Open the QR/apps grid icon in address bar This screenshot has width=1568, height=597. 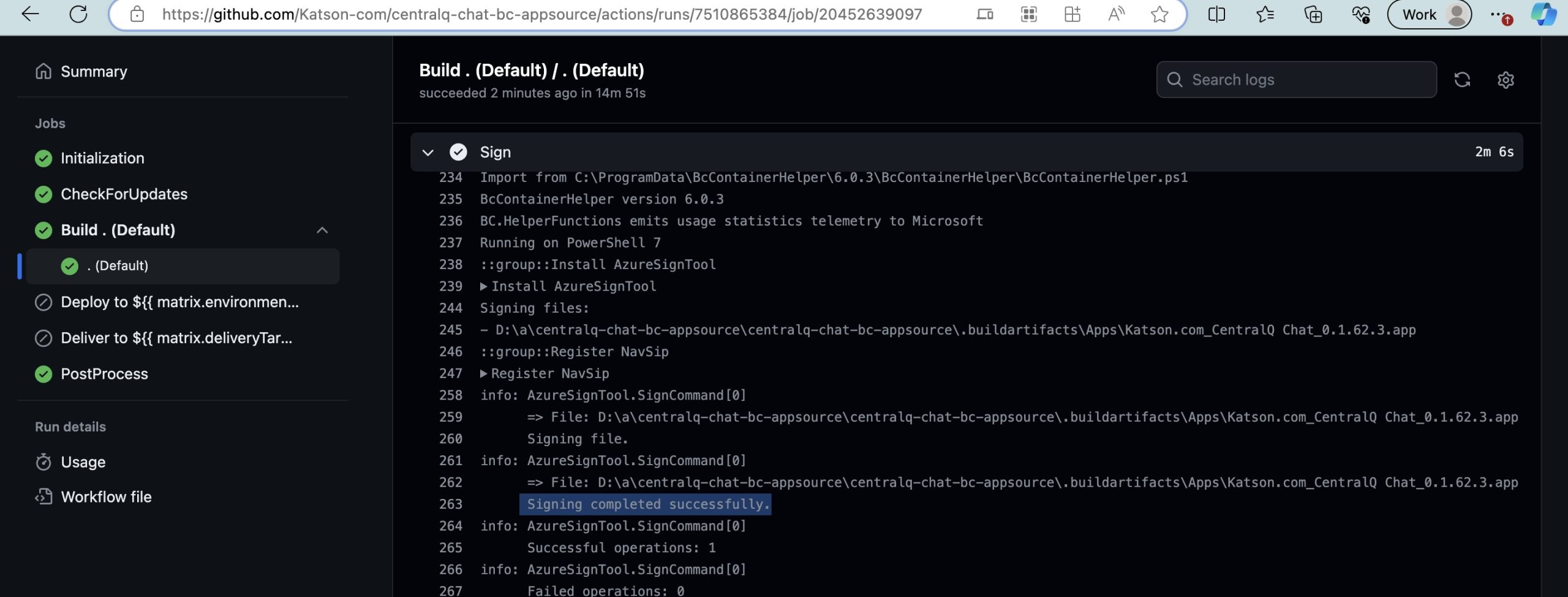pyautogui.click(x=1029, y=14)
